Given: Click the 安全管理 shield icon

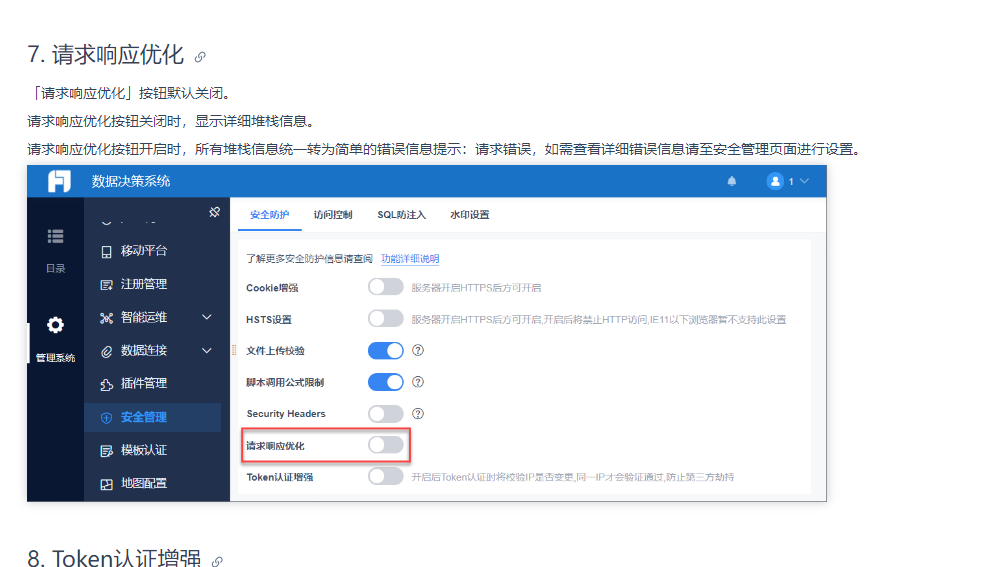Looking at the screenshot, I should (x=107, y=418).
